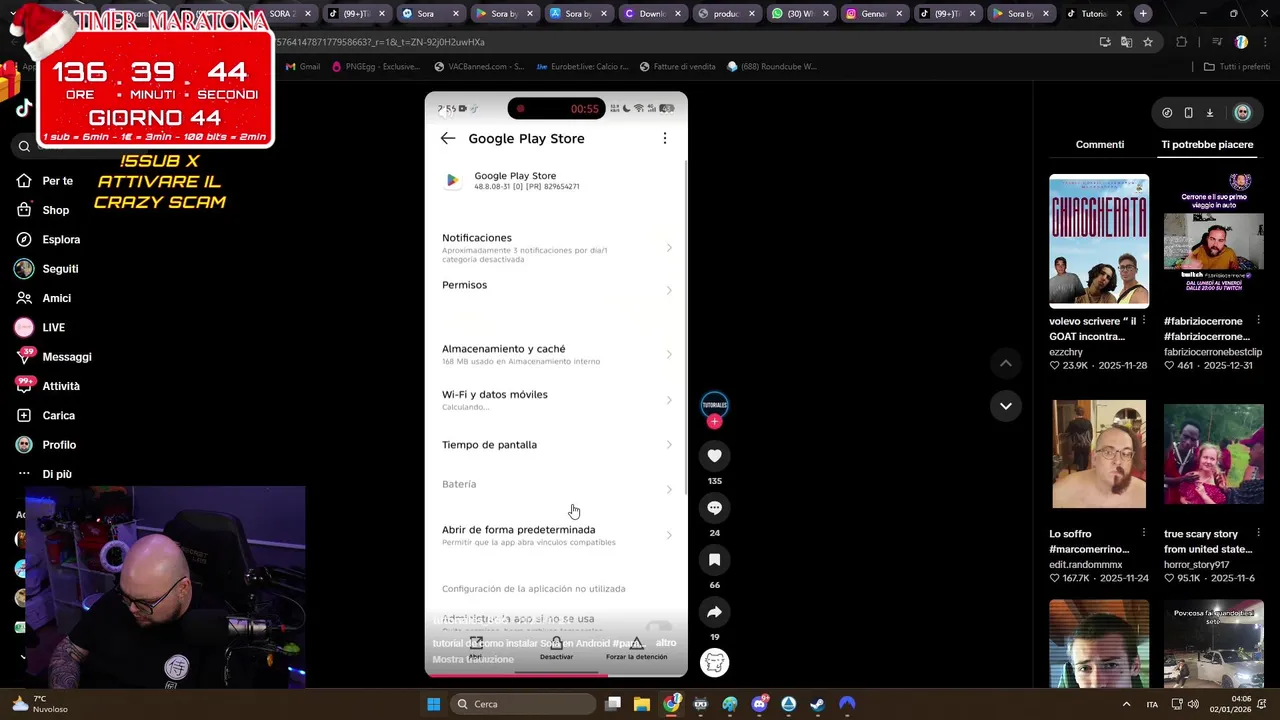Open options for the Lo soffro video
The height and width of the screenshot is (720, 1280).
(1143, 533)
